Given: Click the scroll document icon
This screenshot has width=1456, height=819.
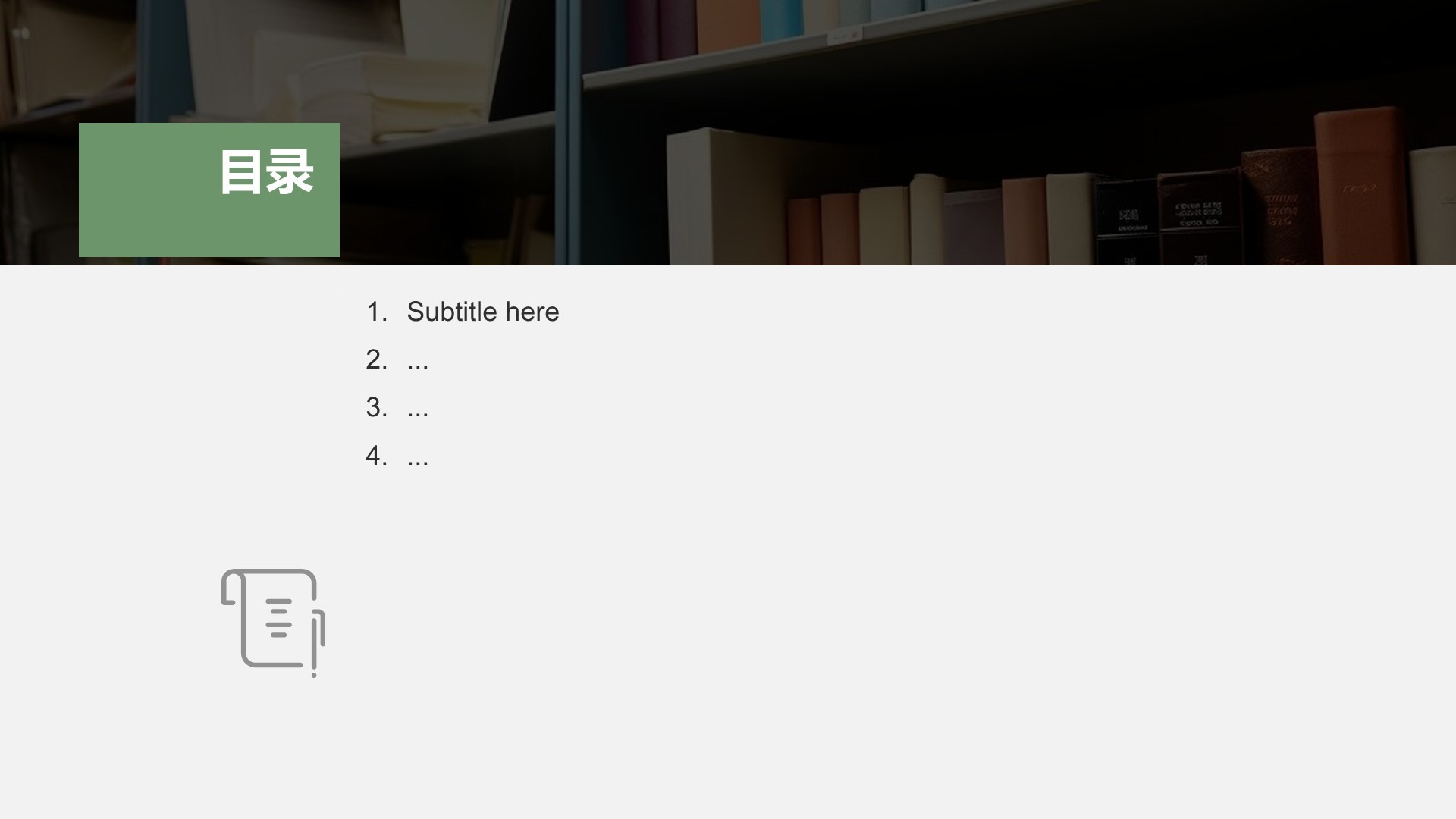Looking at the screenshot, I should tap(273, 622).
